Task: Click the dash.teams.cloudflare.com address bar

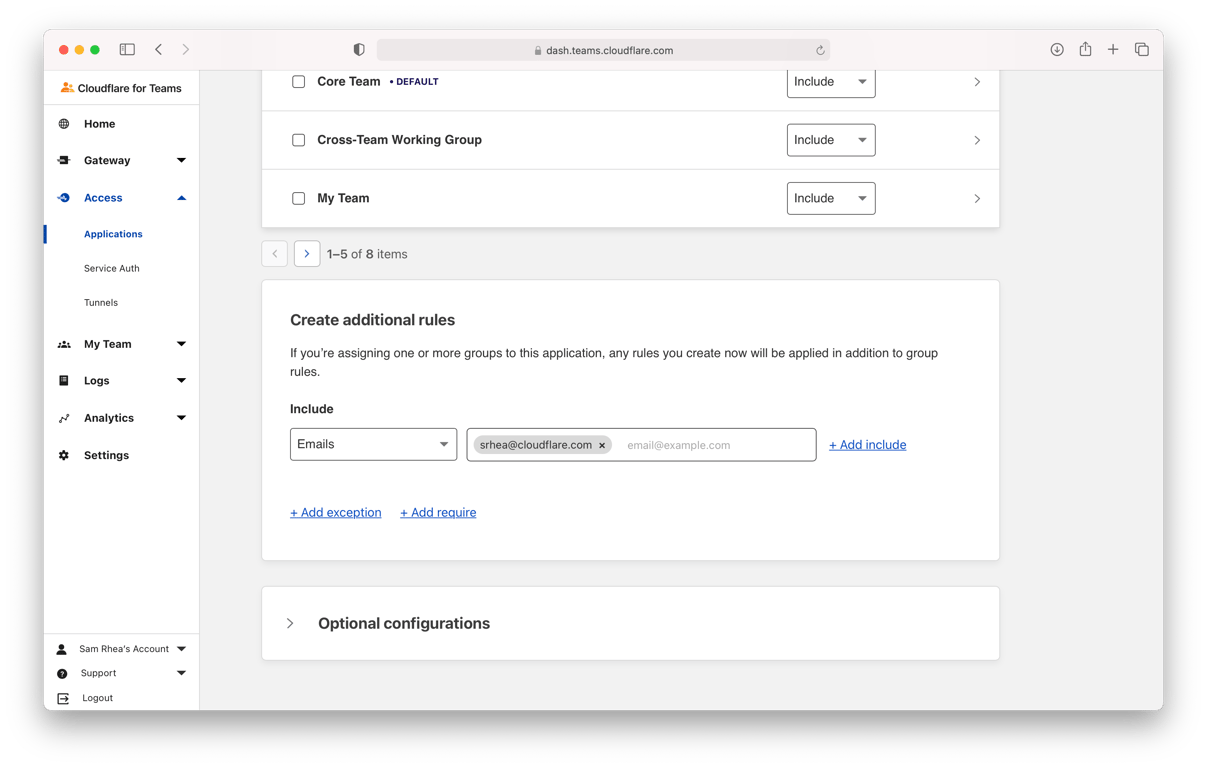Action: (x=604, y=50)
